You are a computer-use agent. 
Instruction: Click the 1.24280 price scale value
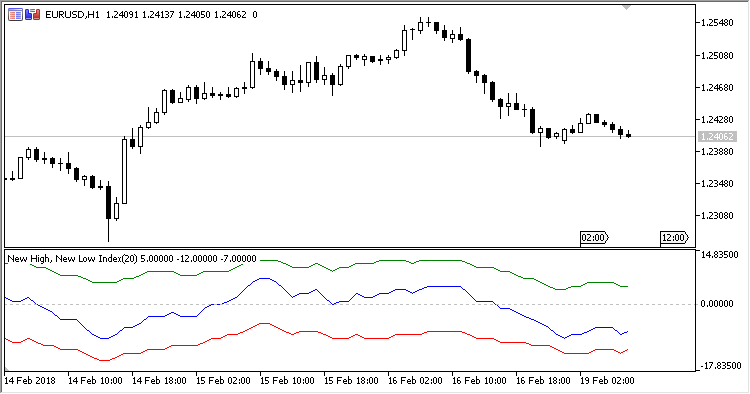click(717, 120)
